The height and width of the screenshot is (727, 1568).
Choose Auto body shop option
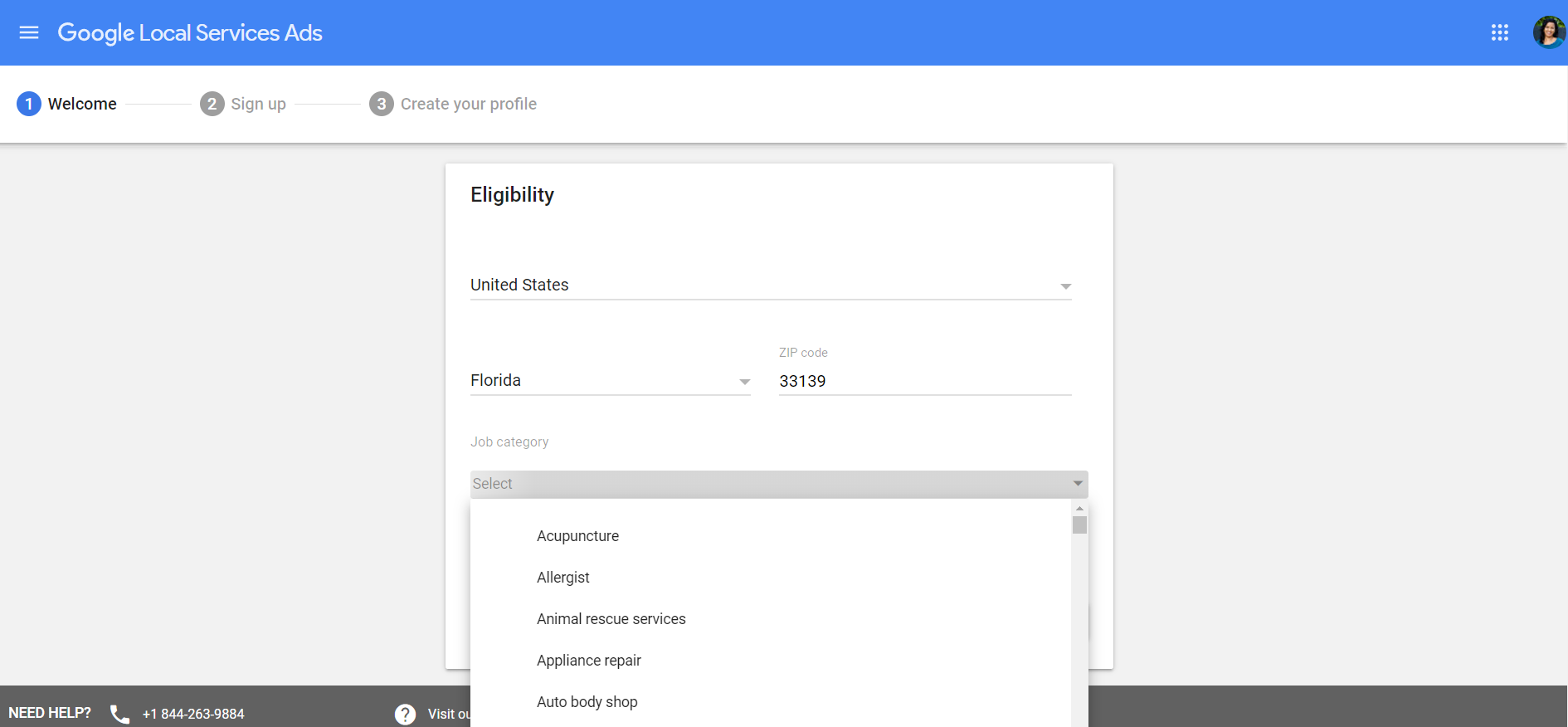587,702
